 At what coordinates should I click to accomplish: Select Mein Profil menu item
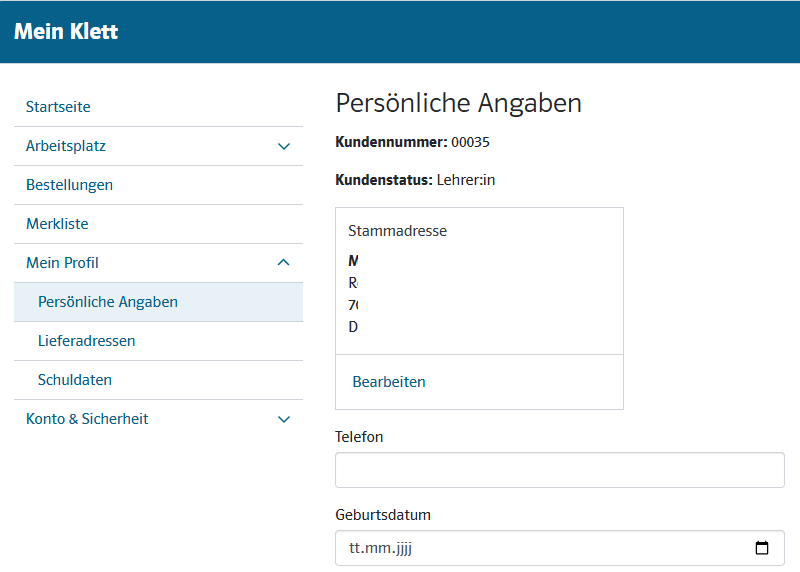[62, 263]
